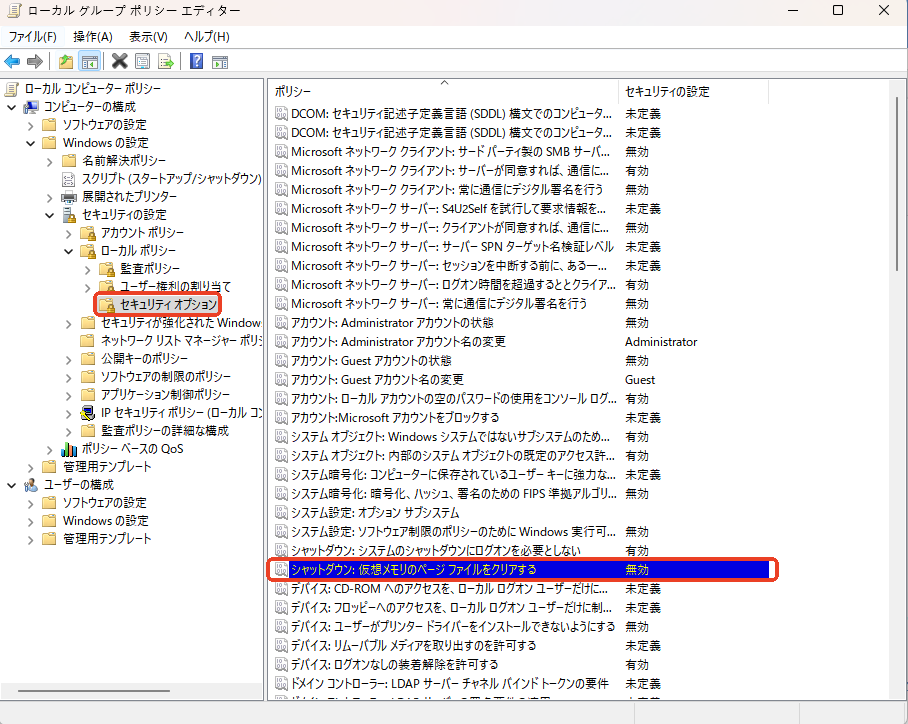Collapse the ローカル ポリシー tree node

click(68, 251)
